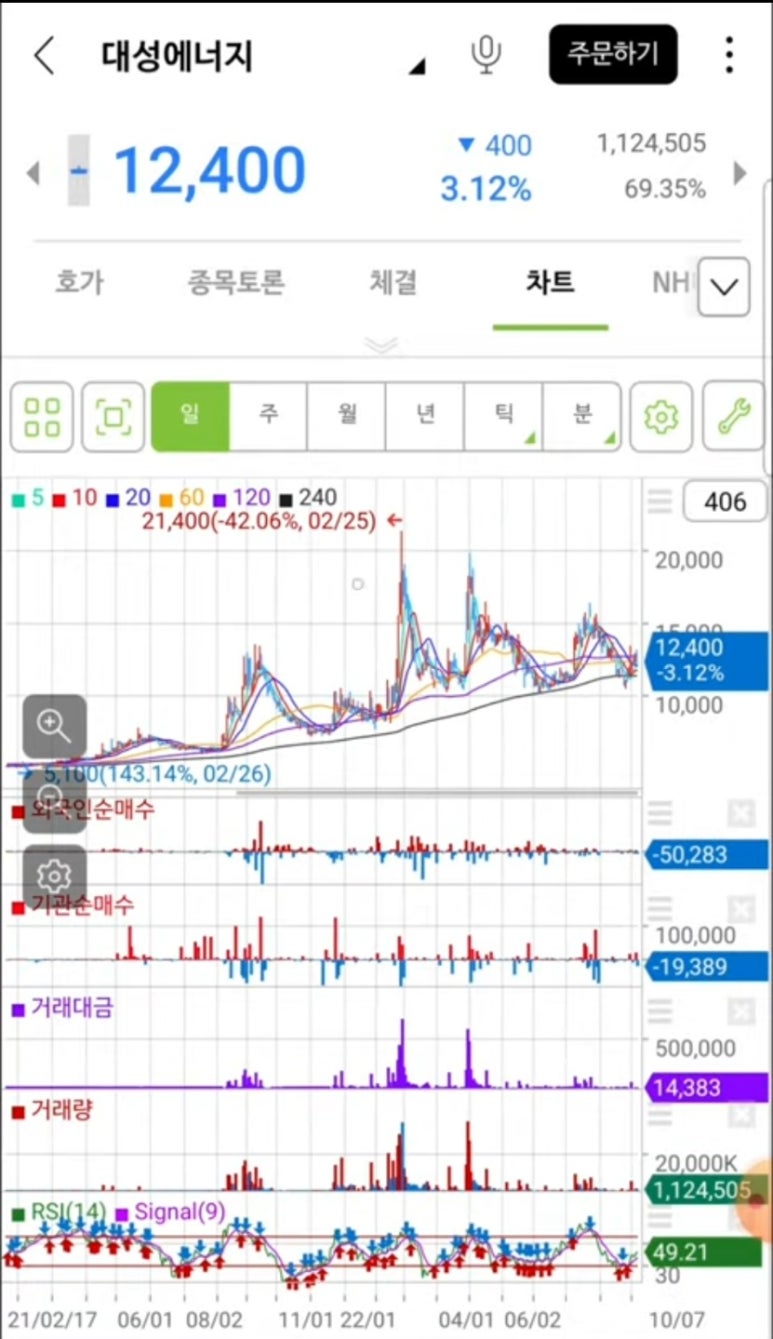Switch to the 호가 tab
The height and width of the screenshot is (1339, 773).
79,283
